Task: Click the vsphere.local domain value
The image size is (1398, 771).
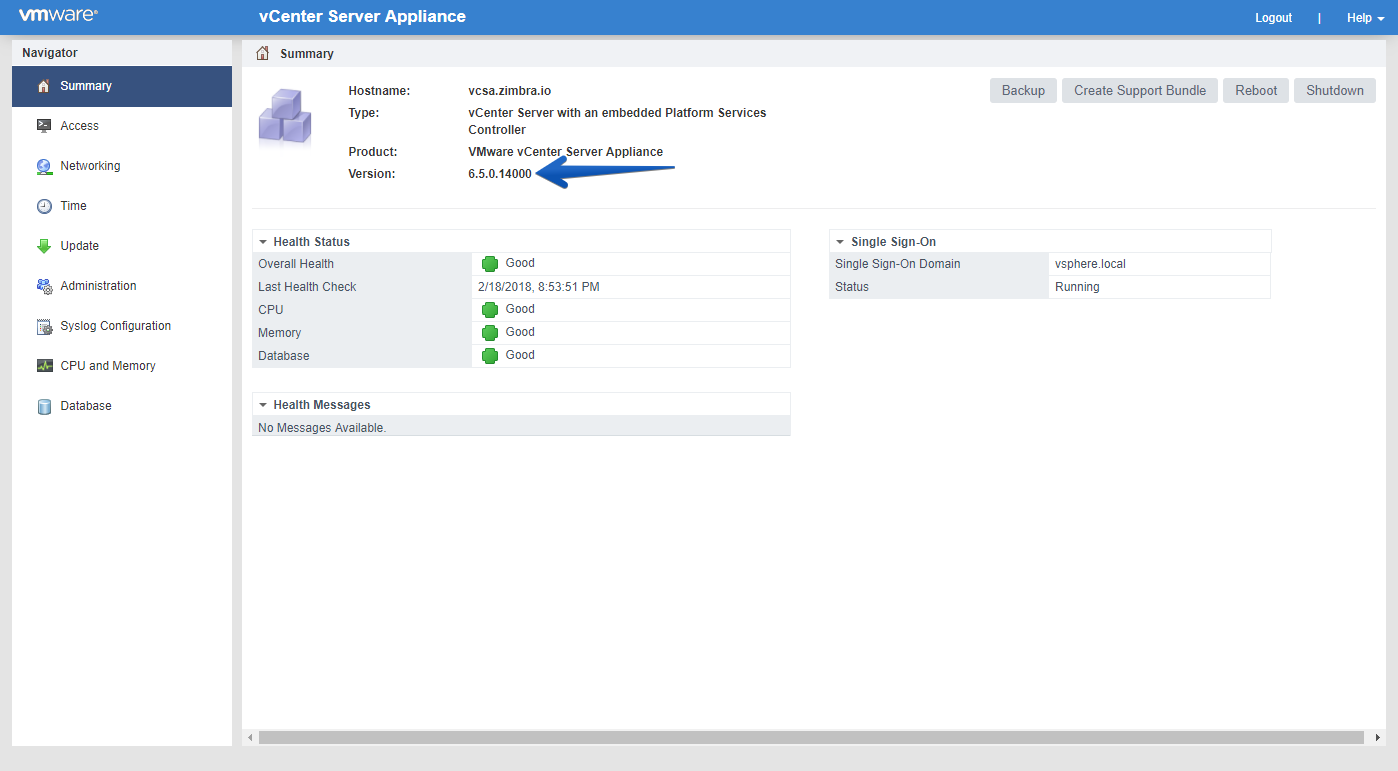Action: point(1090,264)
